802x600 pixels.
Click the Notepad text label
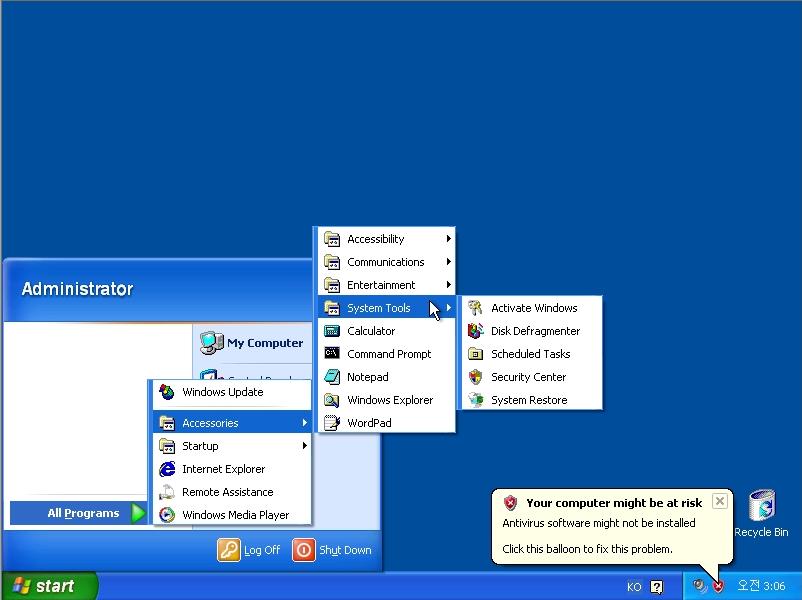pos(368,377)
